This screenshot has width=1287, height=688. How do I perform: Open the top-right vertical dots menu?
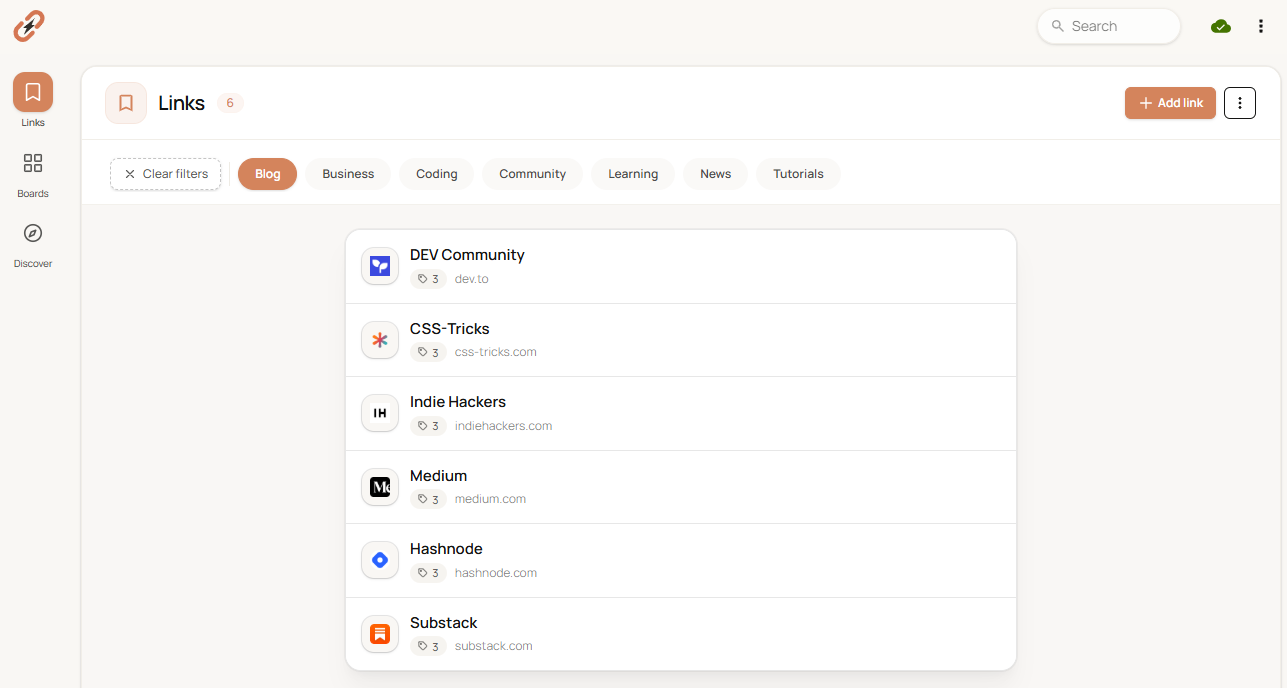(x=1261, y=26)
